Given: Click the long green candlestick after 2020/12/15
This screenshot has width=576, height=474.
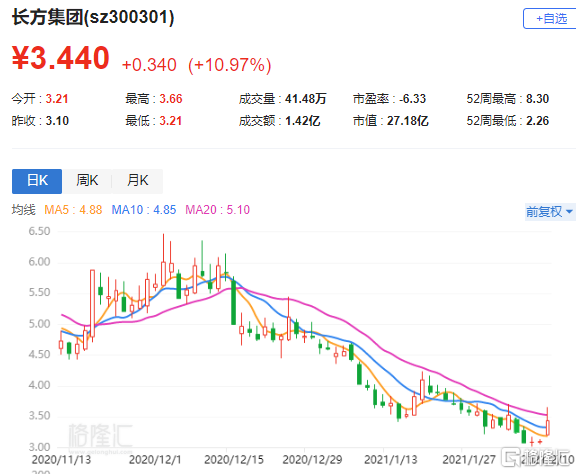Looking at the screenshot, I should [233, 301].
